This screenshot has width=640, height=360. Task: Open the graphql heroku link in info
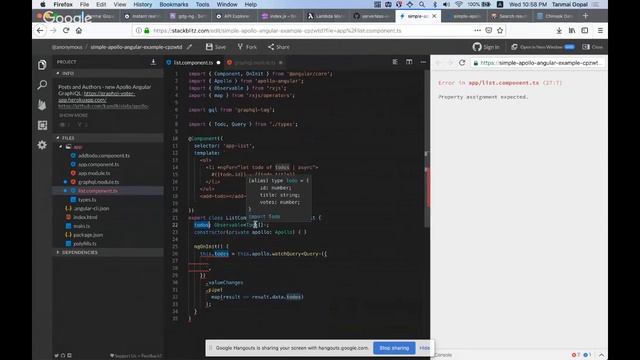pyautogui.click(x=97, y=96)
